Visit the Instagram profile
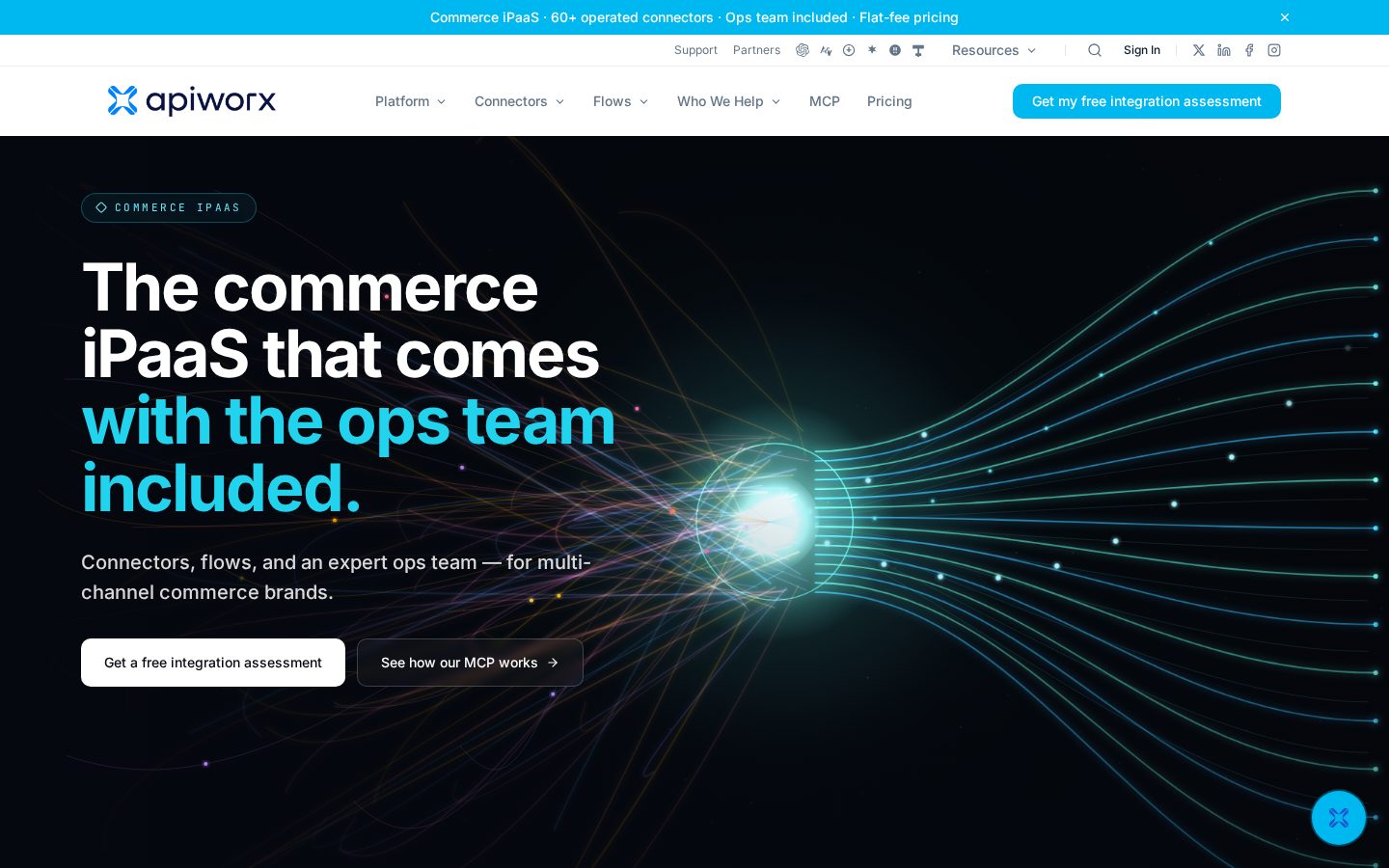1389x868 pixels. click(x=1274, y=50)
